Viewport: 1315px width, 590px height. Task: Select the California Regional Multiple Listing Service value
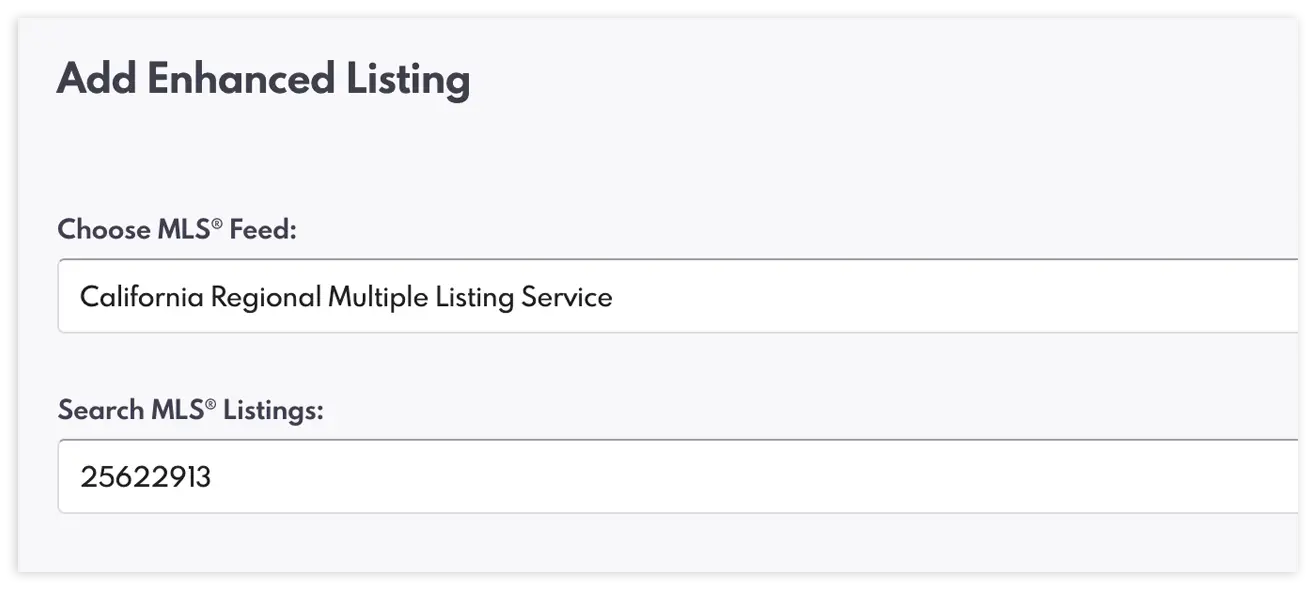(346, 297)
